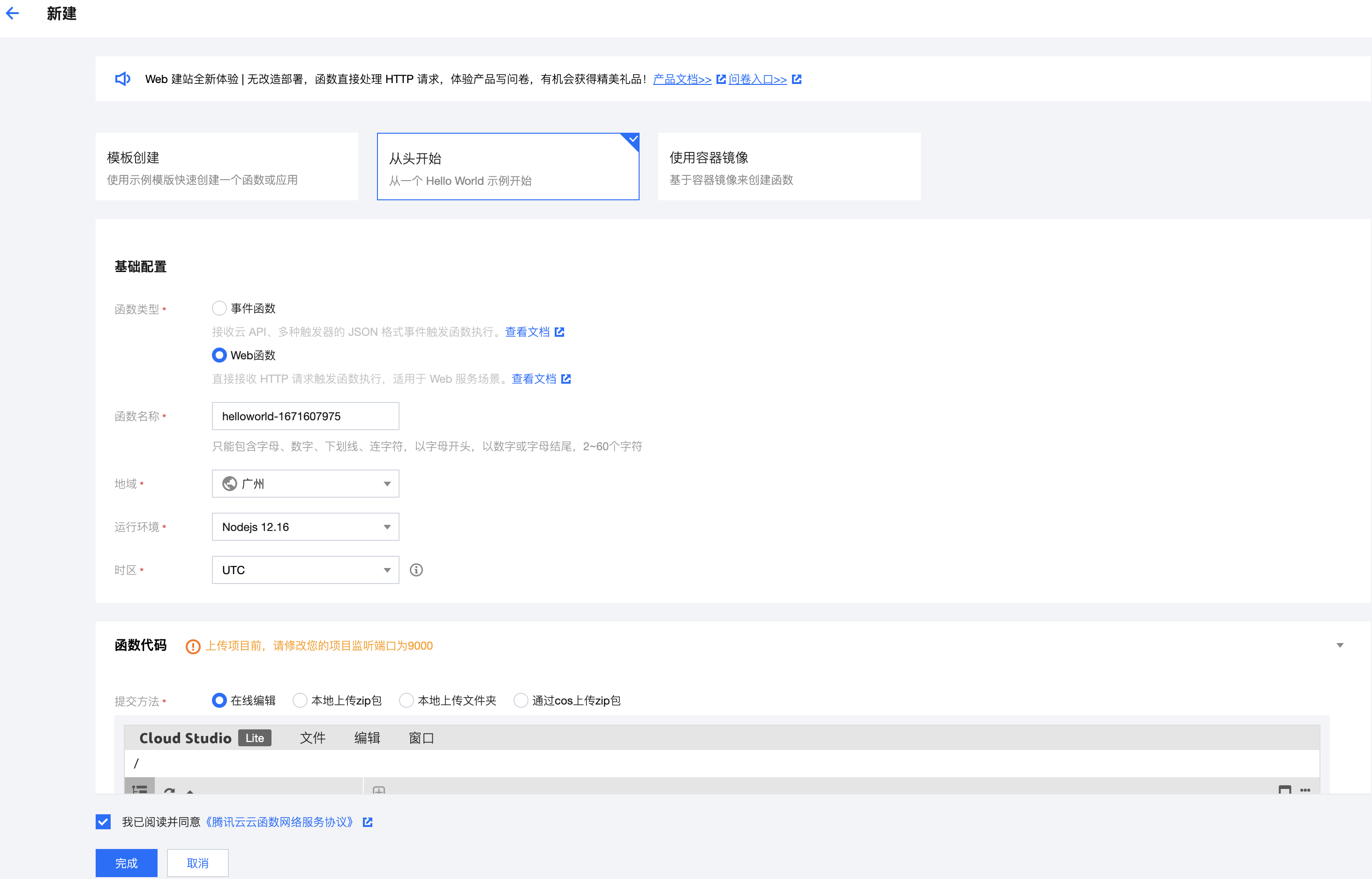The image size is (1372, 879).
Task: Click the globe icon in the 地域 field
Action: (x=229, y=484)
